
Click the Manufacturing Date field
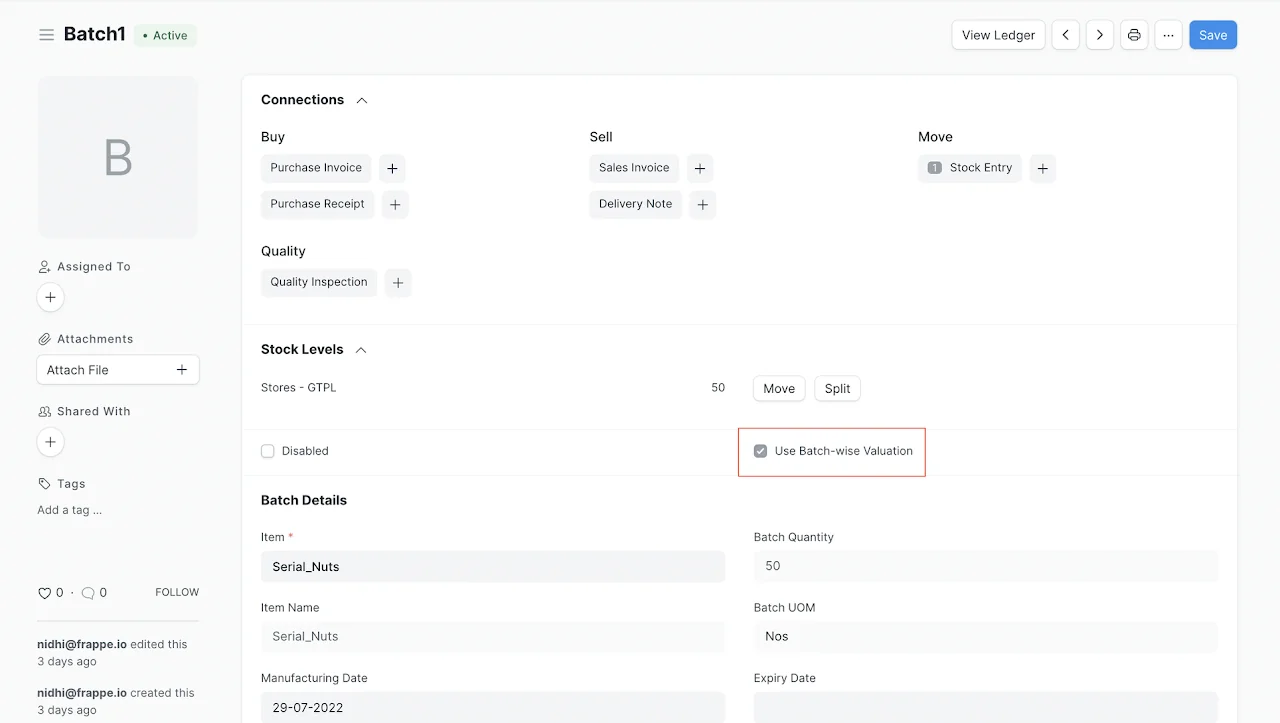(x=492, y=707)
